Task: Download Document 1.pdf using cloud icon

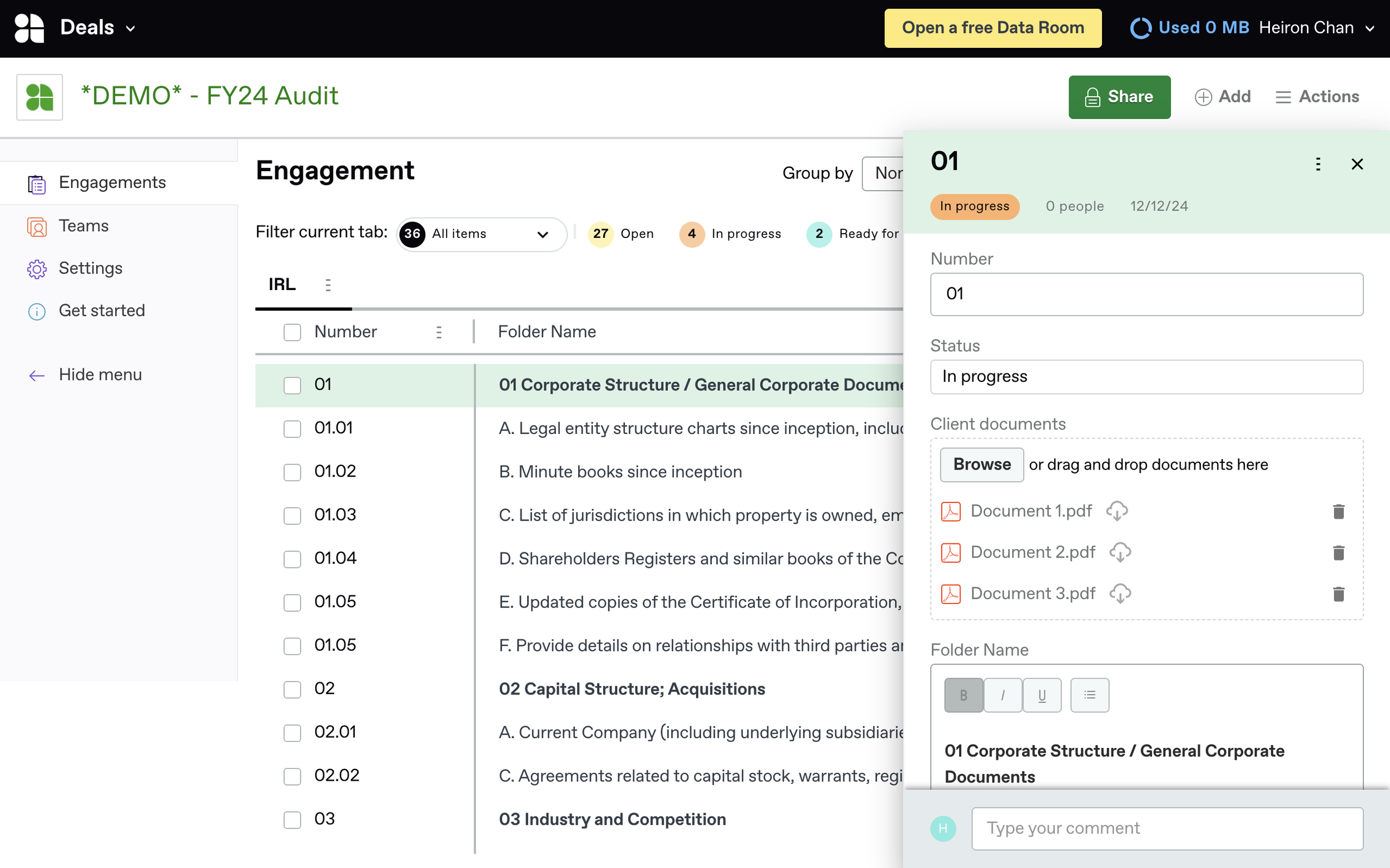Action: coord(1116,511)
